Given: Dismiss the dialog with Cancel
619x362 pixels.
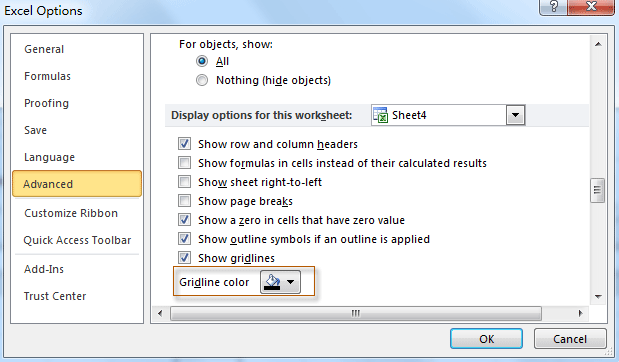Looking at the screenshot, I should pyautogui.click(x=570, y=339).
